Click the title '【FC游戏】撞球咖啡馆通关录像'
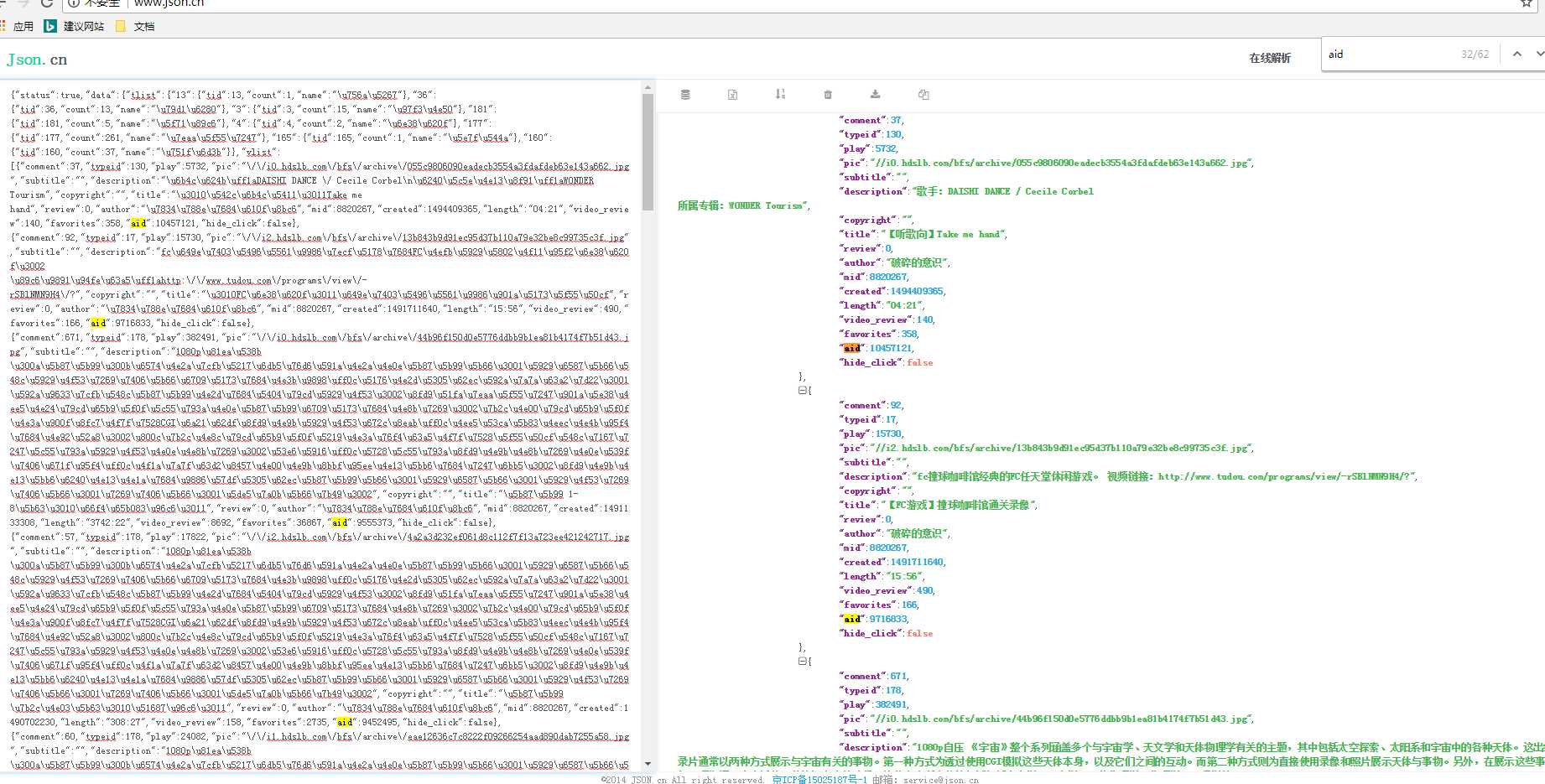Screen dimensions: 1545x784 959,505
